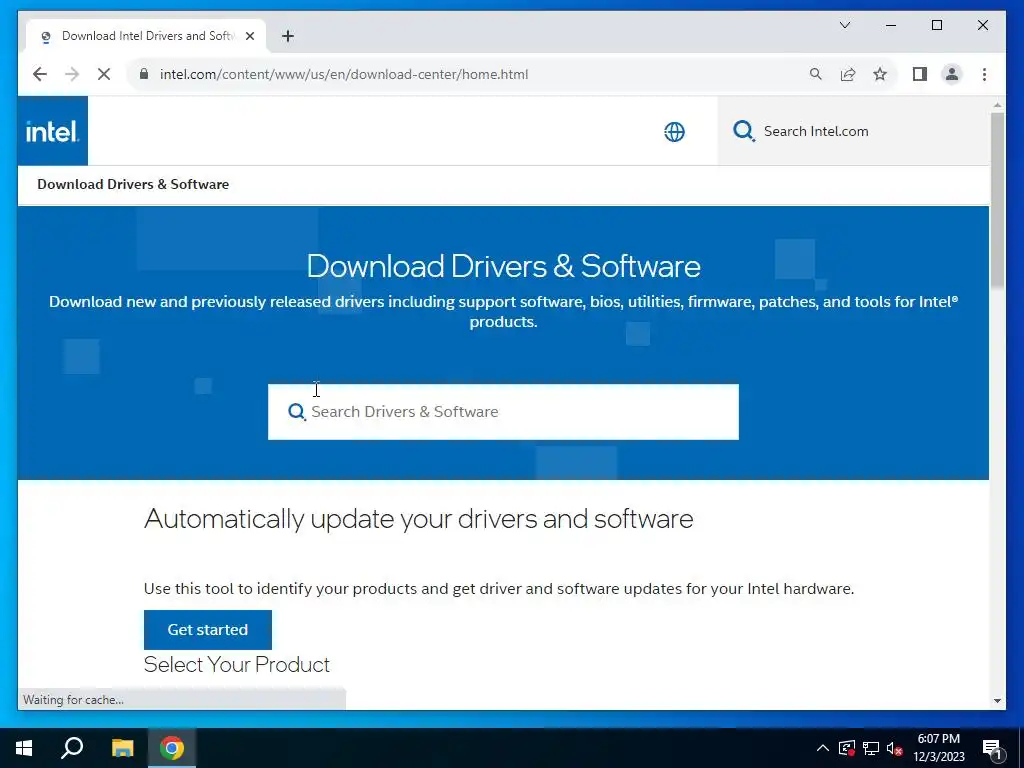
Task: Open the Chrome side panel
Action: (920, 74)
